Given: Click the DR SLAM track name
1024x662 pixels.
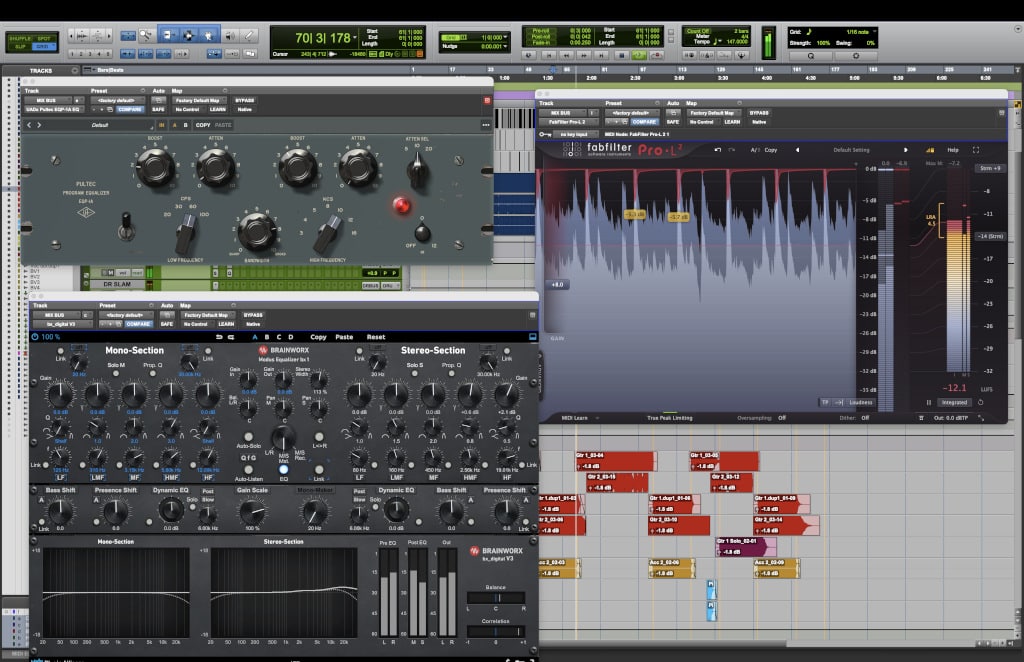Looking at the screenshot, I should click(x=117, y=284).
